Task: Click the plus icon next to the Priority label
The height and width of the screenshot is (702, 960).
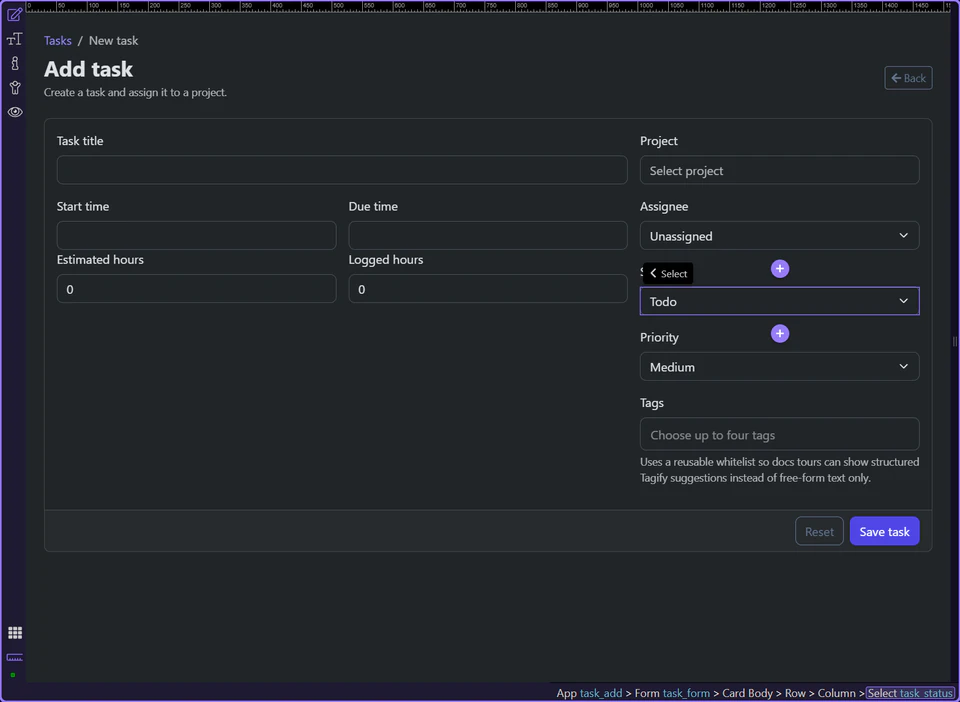Action: coord(779,333)
